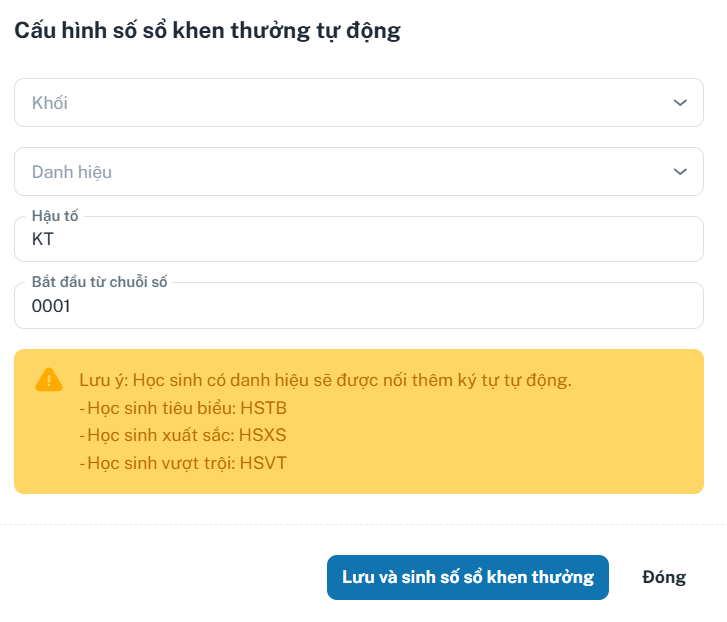This screenshot has width=727, height=622.
Task: Click the dialog title Cấu hình số sổ khen thưởng
Action: (207, 31)
